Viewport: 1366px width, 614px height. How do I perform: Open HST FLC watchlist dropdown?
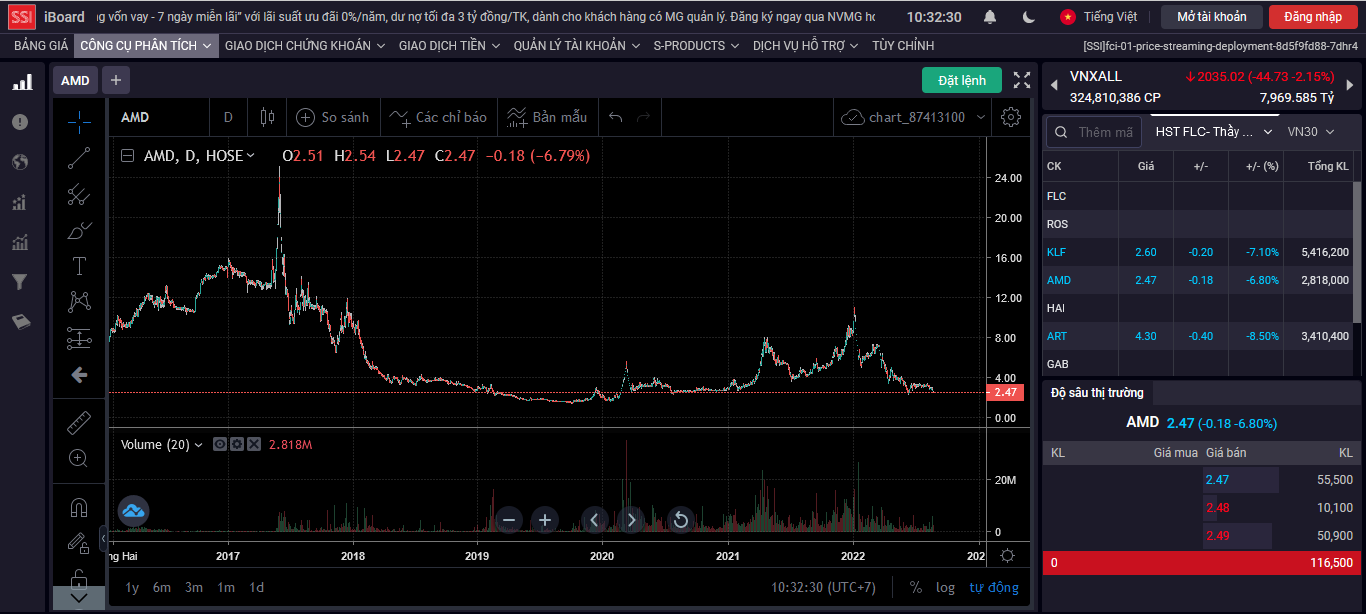click(1214, 131)
